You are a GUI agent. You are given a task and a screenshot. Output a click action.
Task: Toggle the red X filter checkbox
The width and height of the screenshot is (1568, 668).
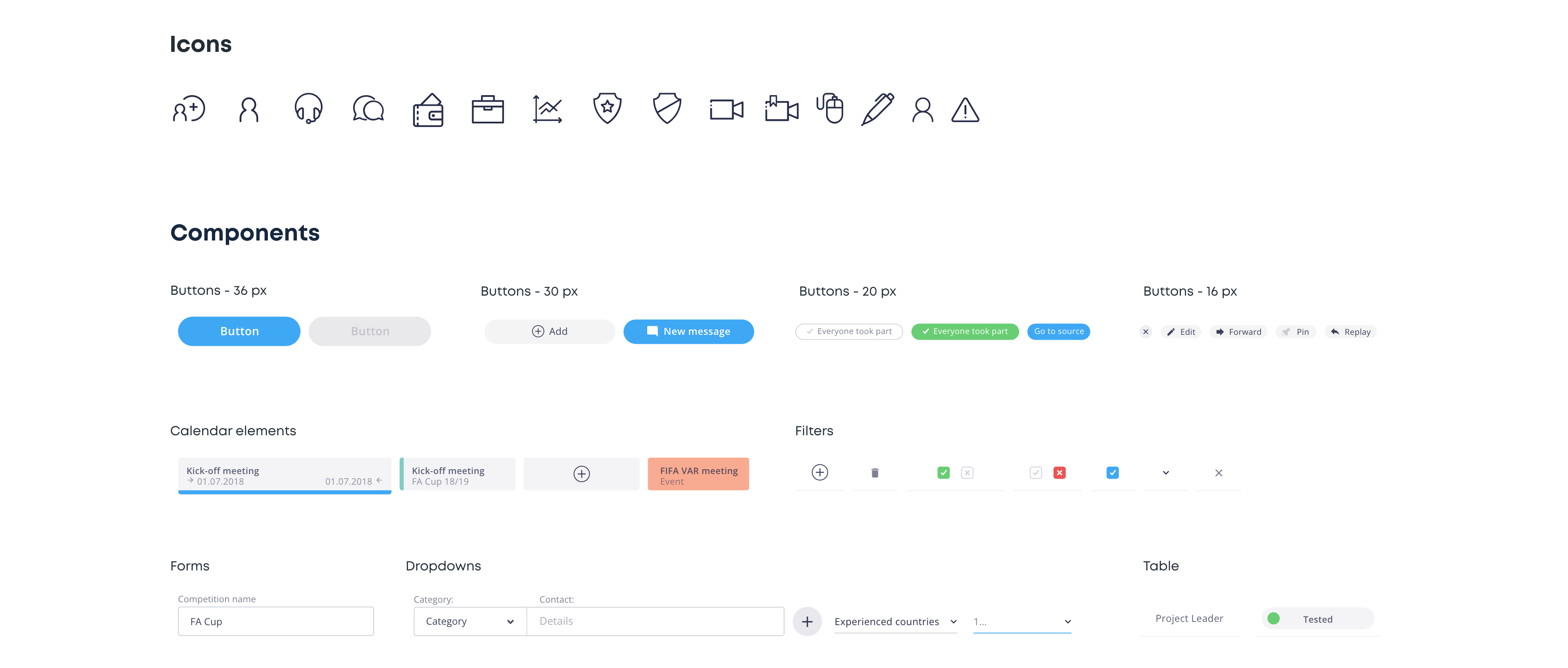[x=1059, y=472]
